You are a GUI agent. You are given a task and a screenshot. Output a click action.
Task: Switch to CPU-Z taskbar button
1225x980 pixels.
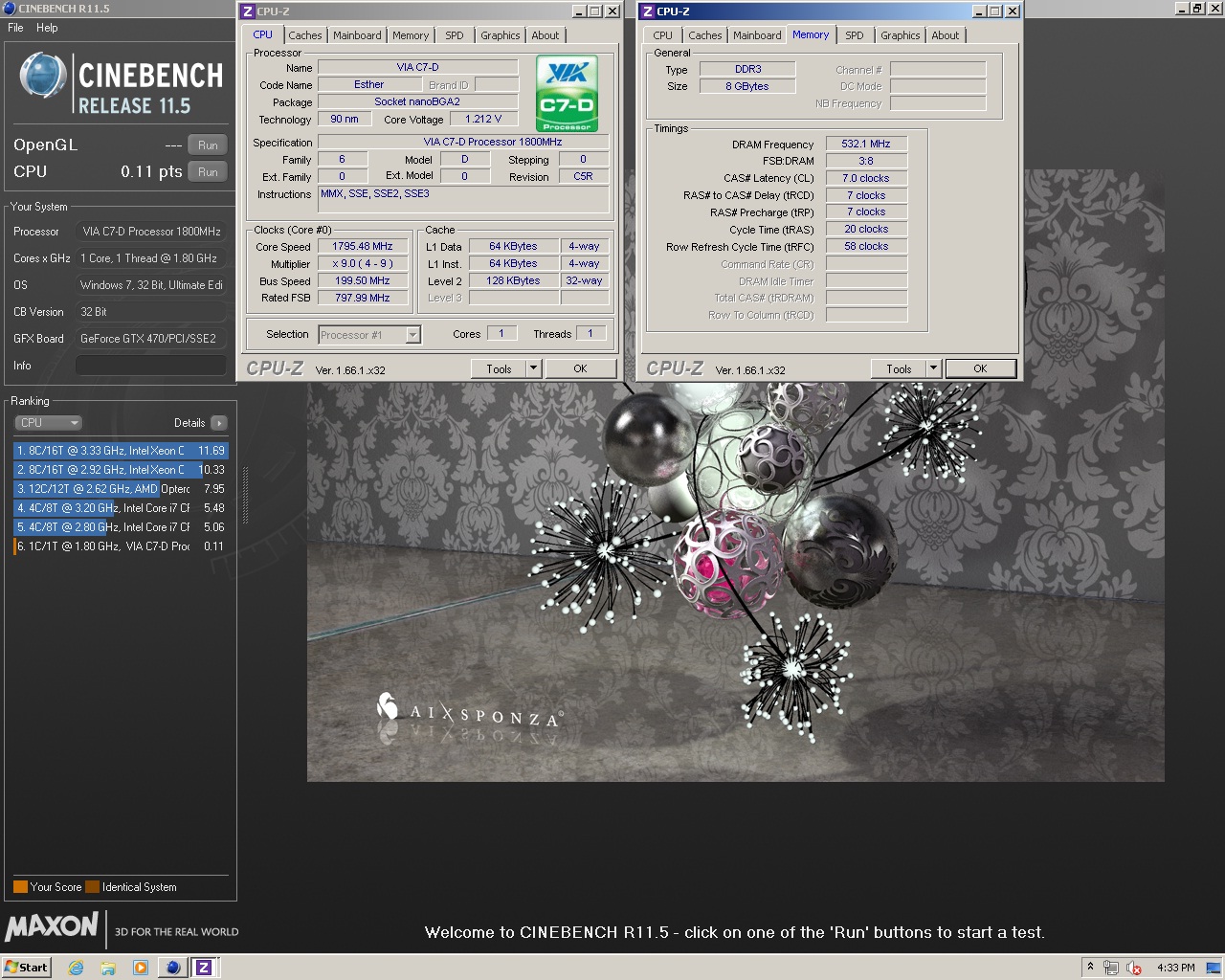click(x=204, y=968)
